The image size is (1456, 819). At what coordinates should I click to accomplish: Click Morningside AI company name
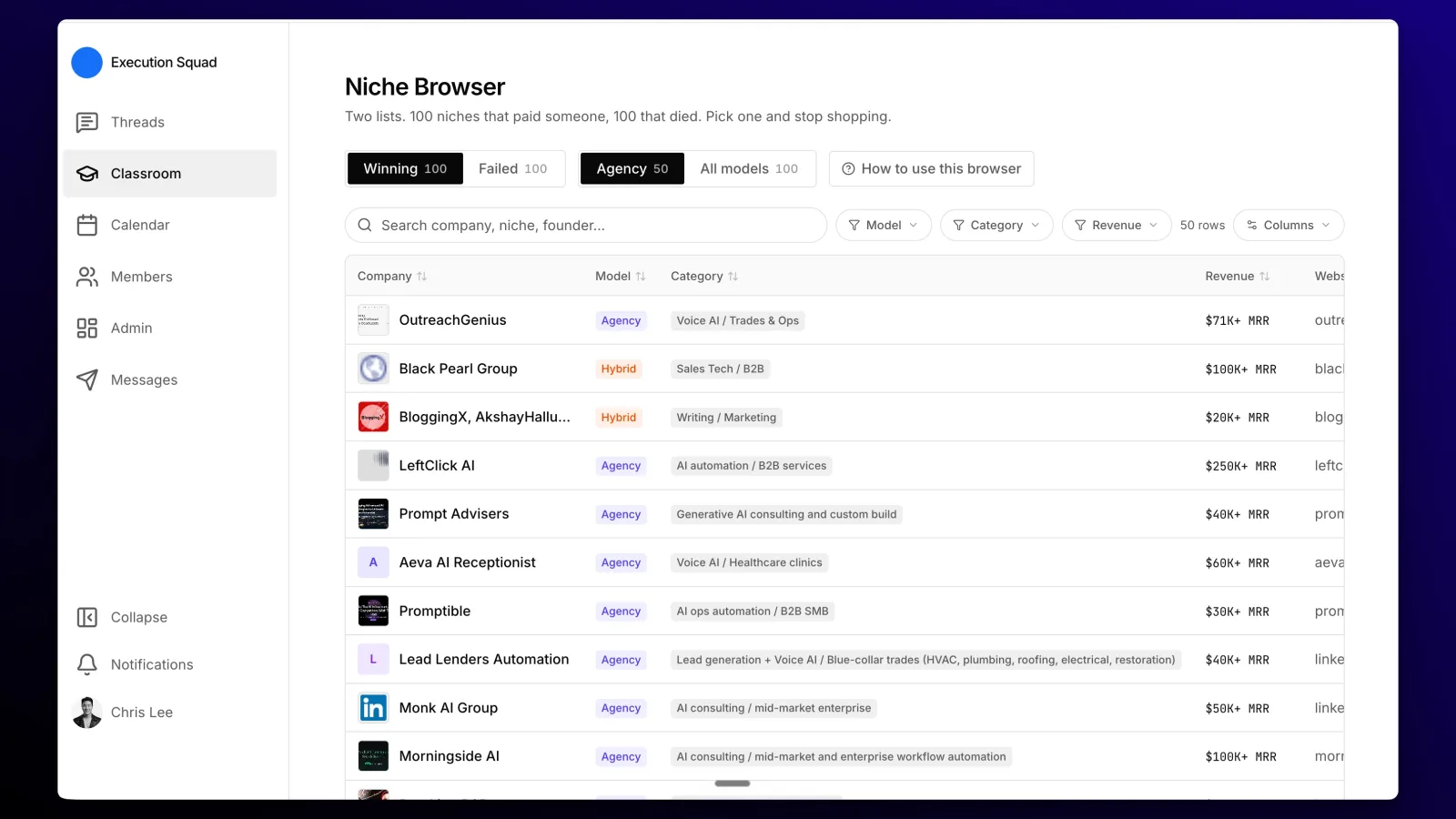(450, 756)
